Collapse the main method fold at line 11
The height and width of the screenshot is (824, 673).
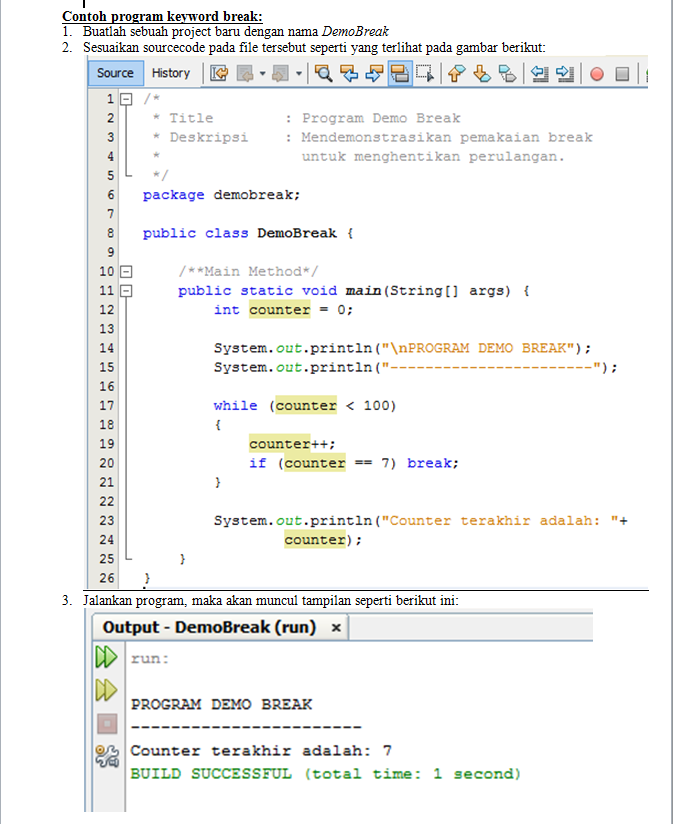tap(126, 291)
